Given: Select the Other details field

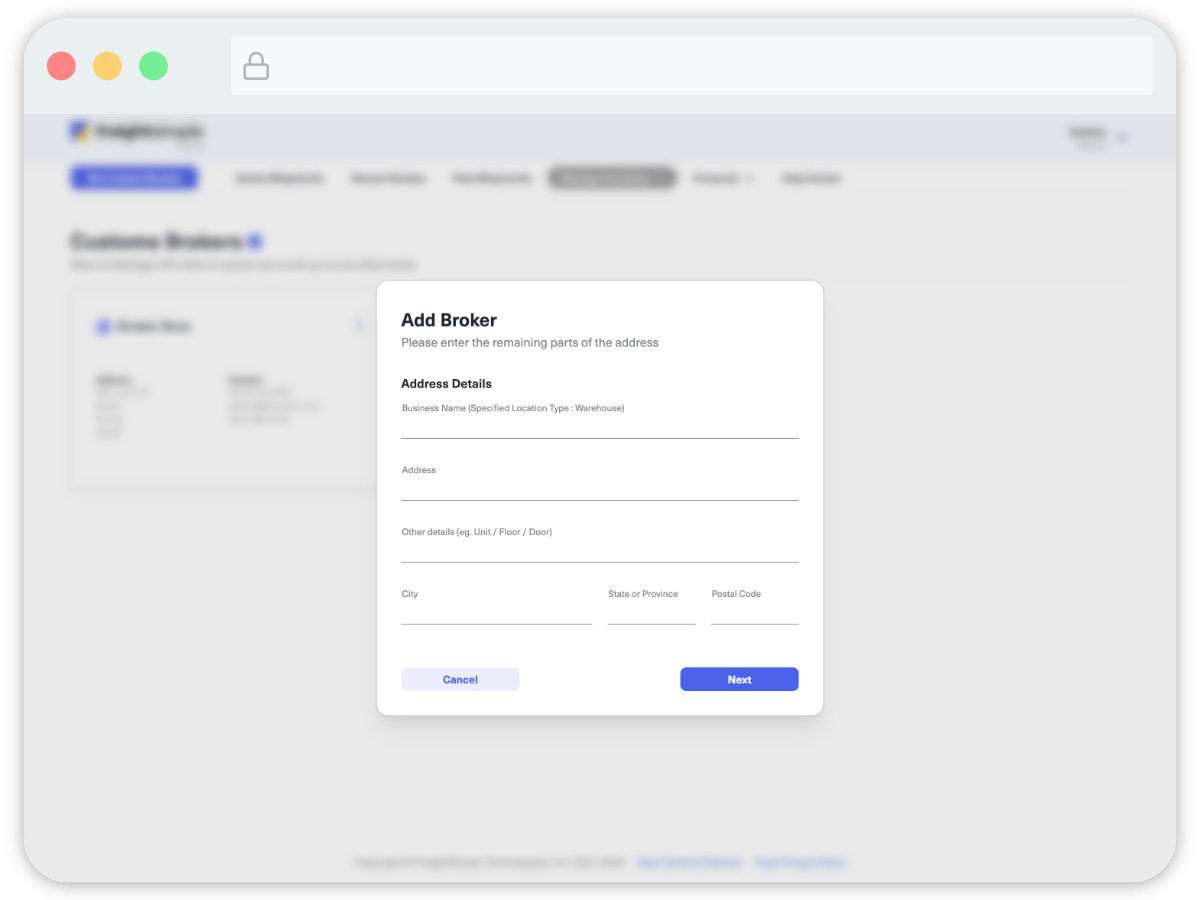Looking at the screenshot, I should pyautogui.click(x=600, y=551).
